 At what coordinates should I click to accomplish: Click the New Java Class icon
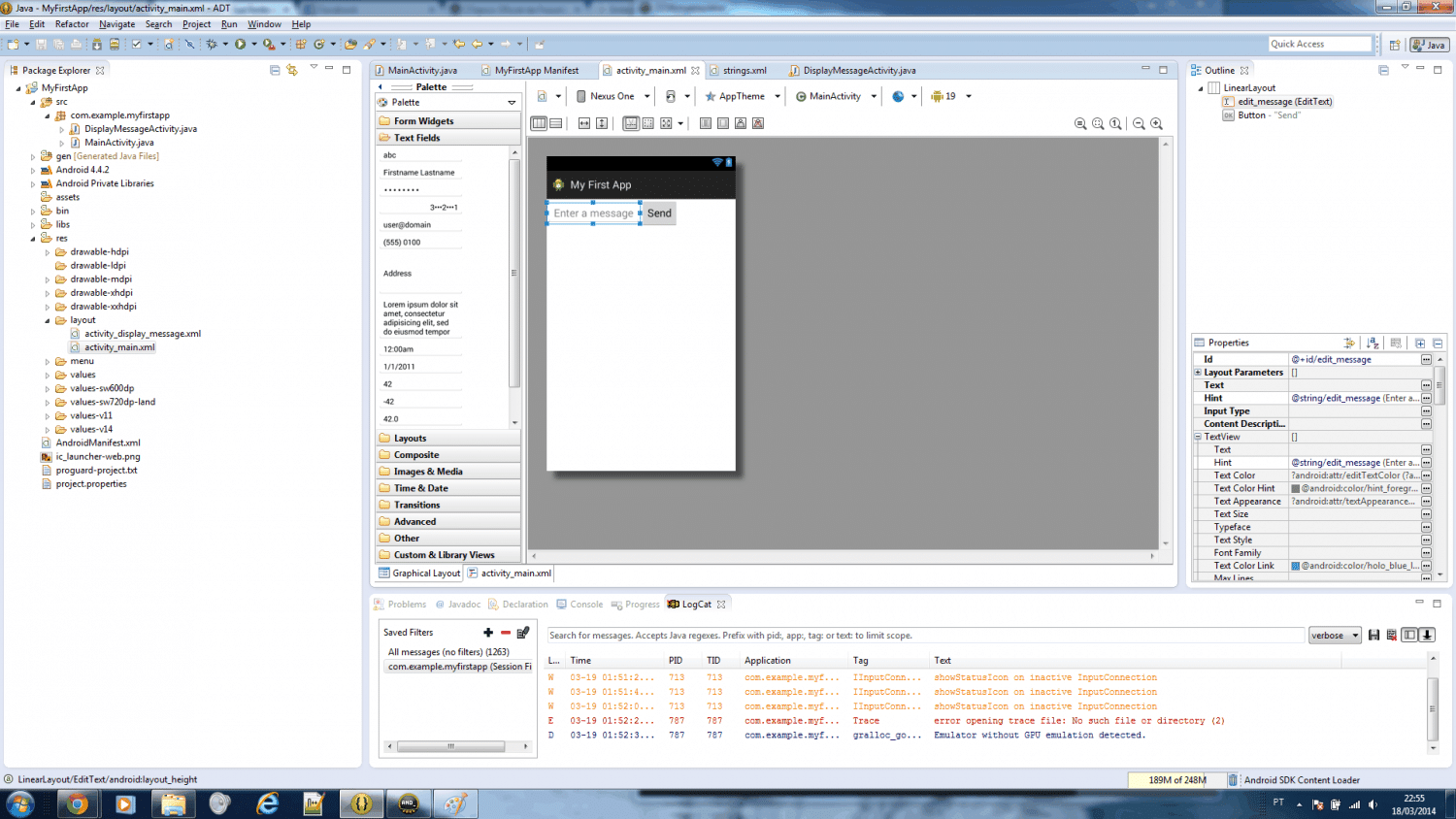pos(319,44)
